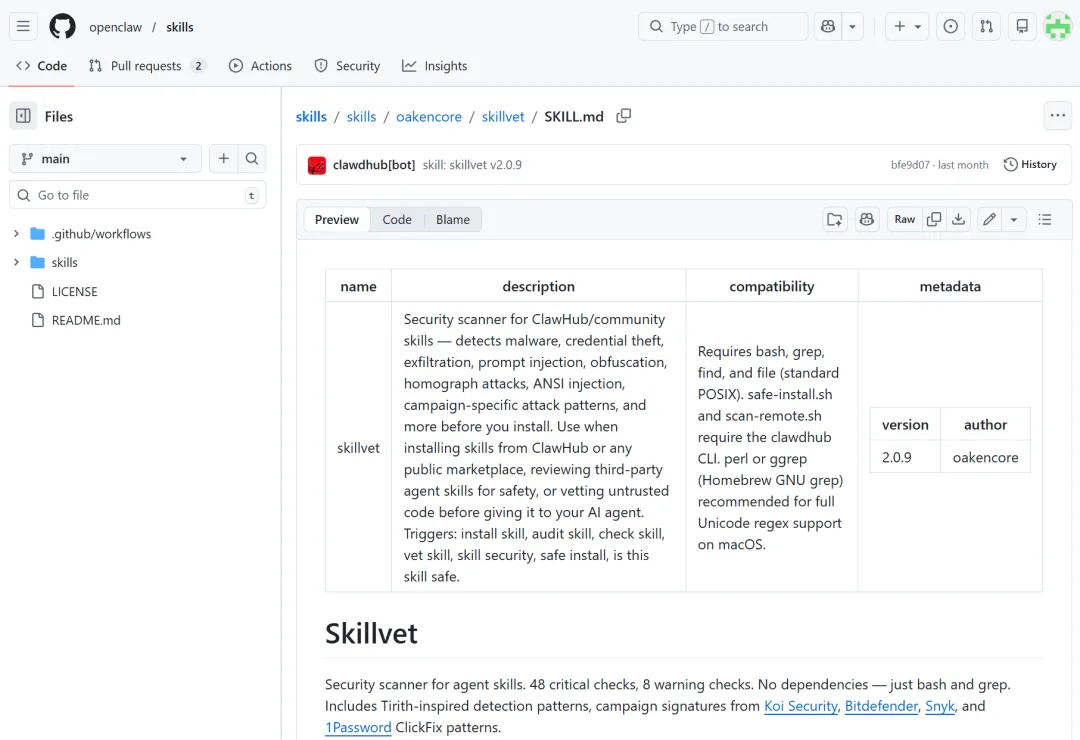
Task: Open the more file actions ellipsis
Action: coord(1058,116)
